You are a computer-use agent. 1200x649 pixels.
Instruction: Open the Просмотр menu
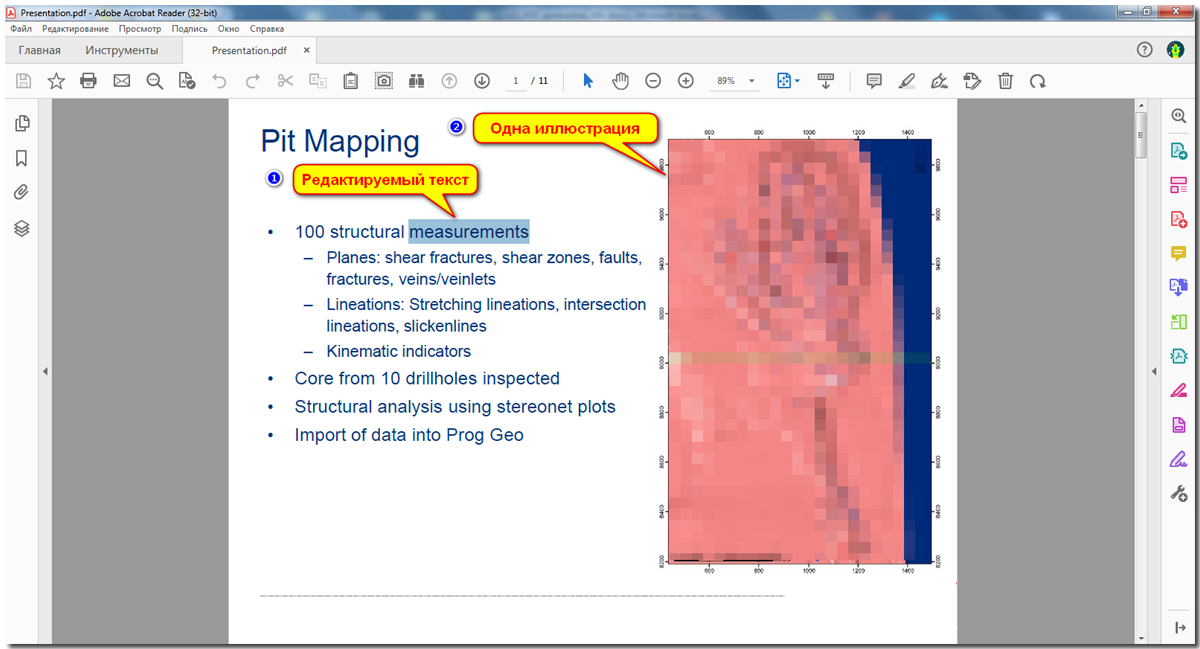[140, 29]
